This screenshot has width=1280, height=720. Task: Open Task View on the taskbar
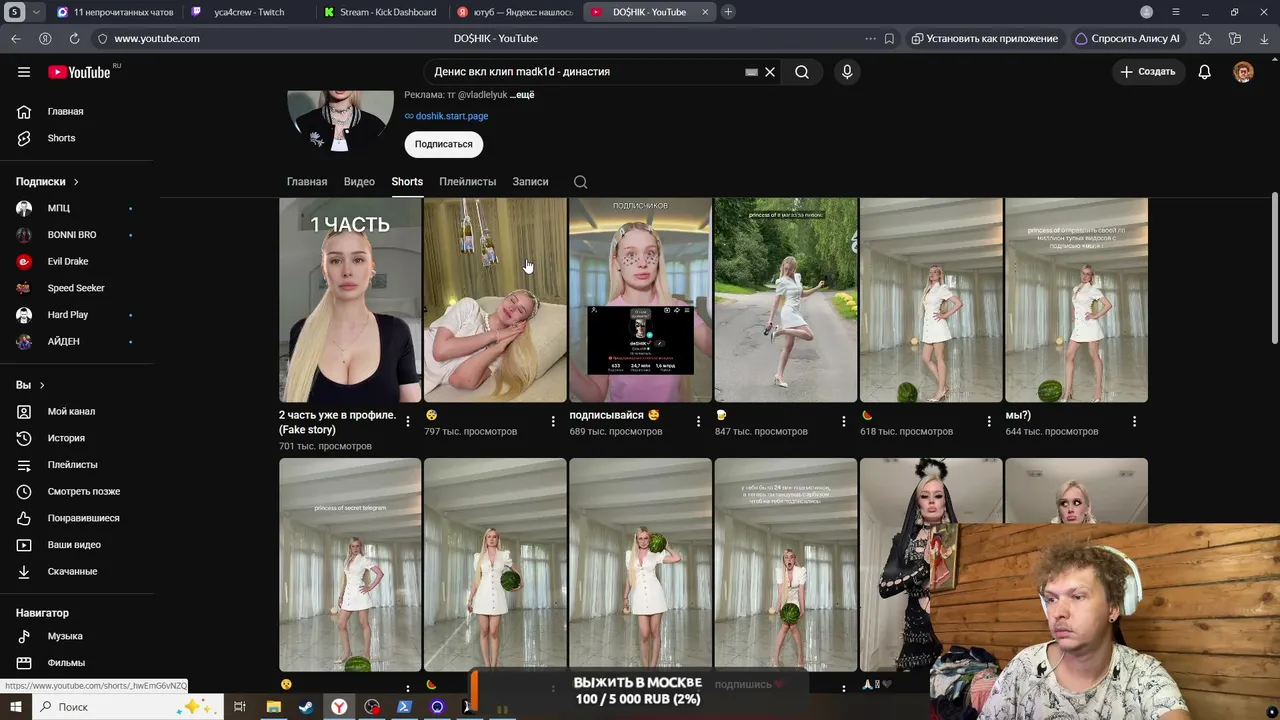click(x=240, y=707)
